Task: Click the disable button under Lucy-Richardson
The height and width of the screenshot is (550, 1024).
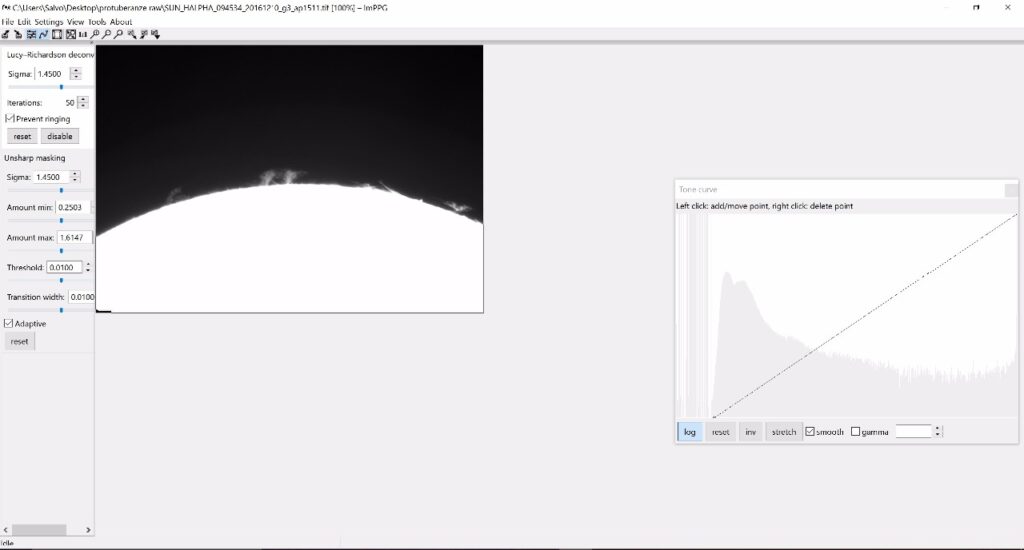Action: [x=59, y=137]
